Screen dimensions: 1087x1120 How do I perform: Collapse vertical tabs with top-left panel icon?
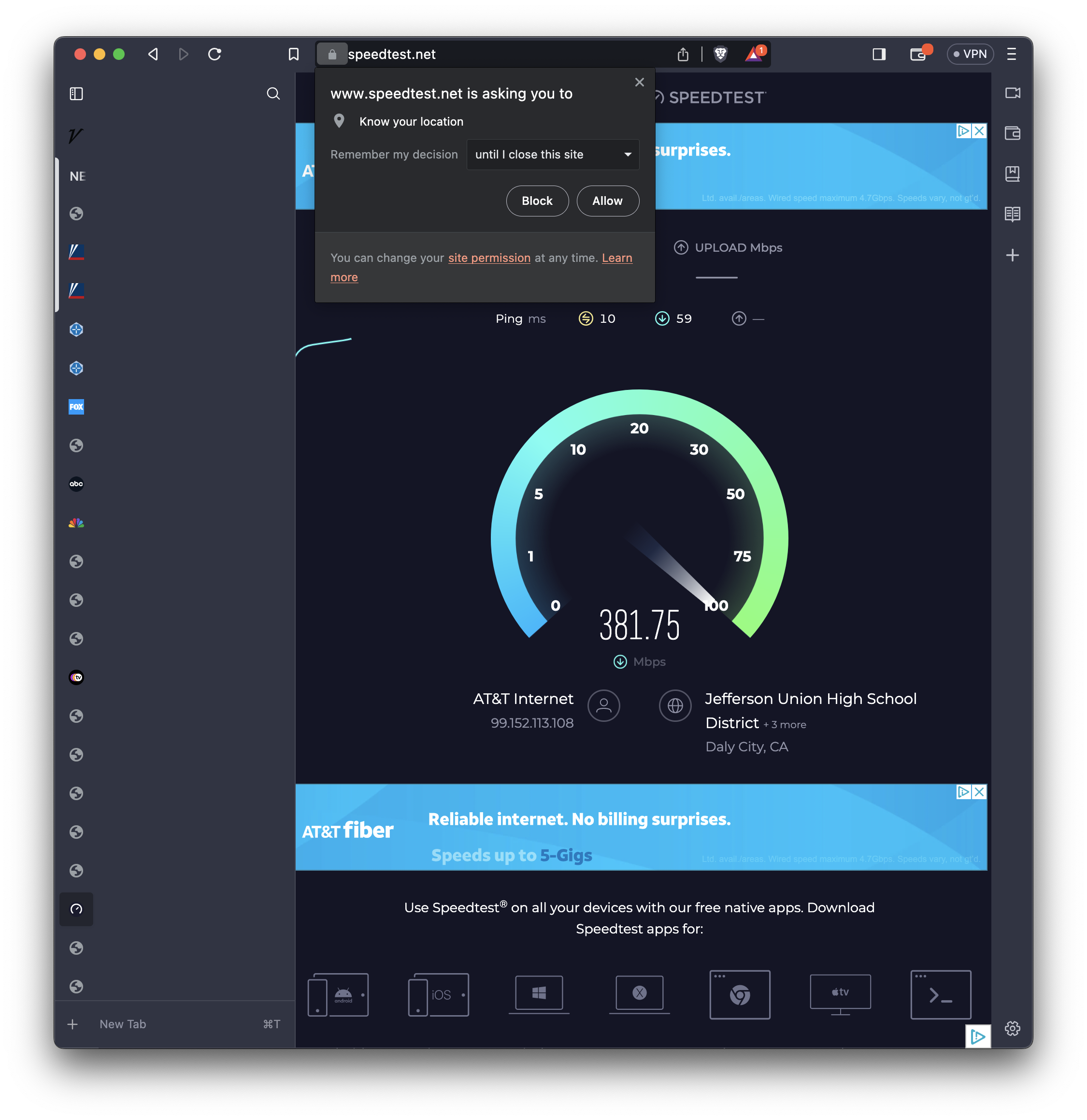click(76, 94)
